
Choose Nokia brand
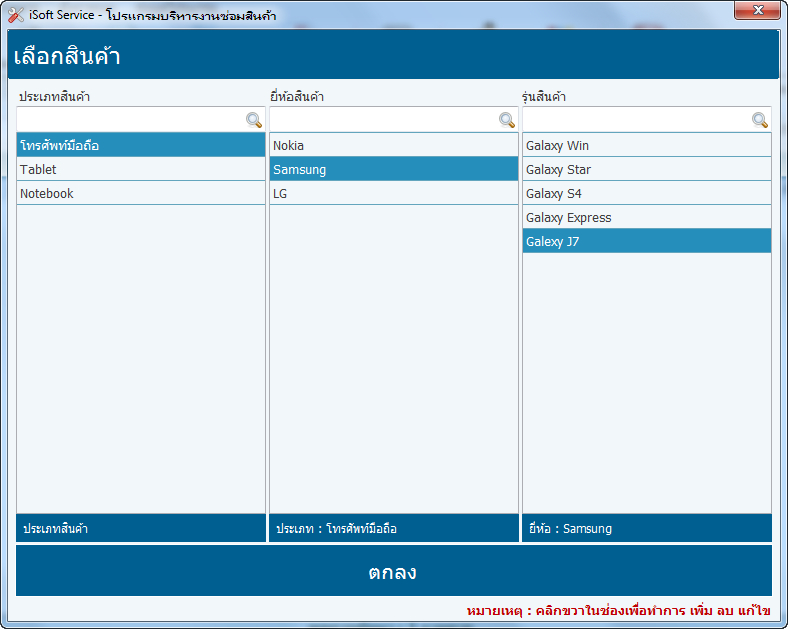point(393,145)
